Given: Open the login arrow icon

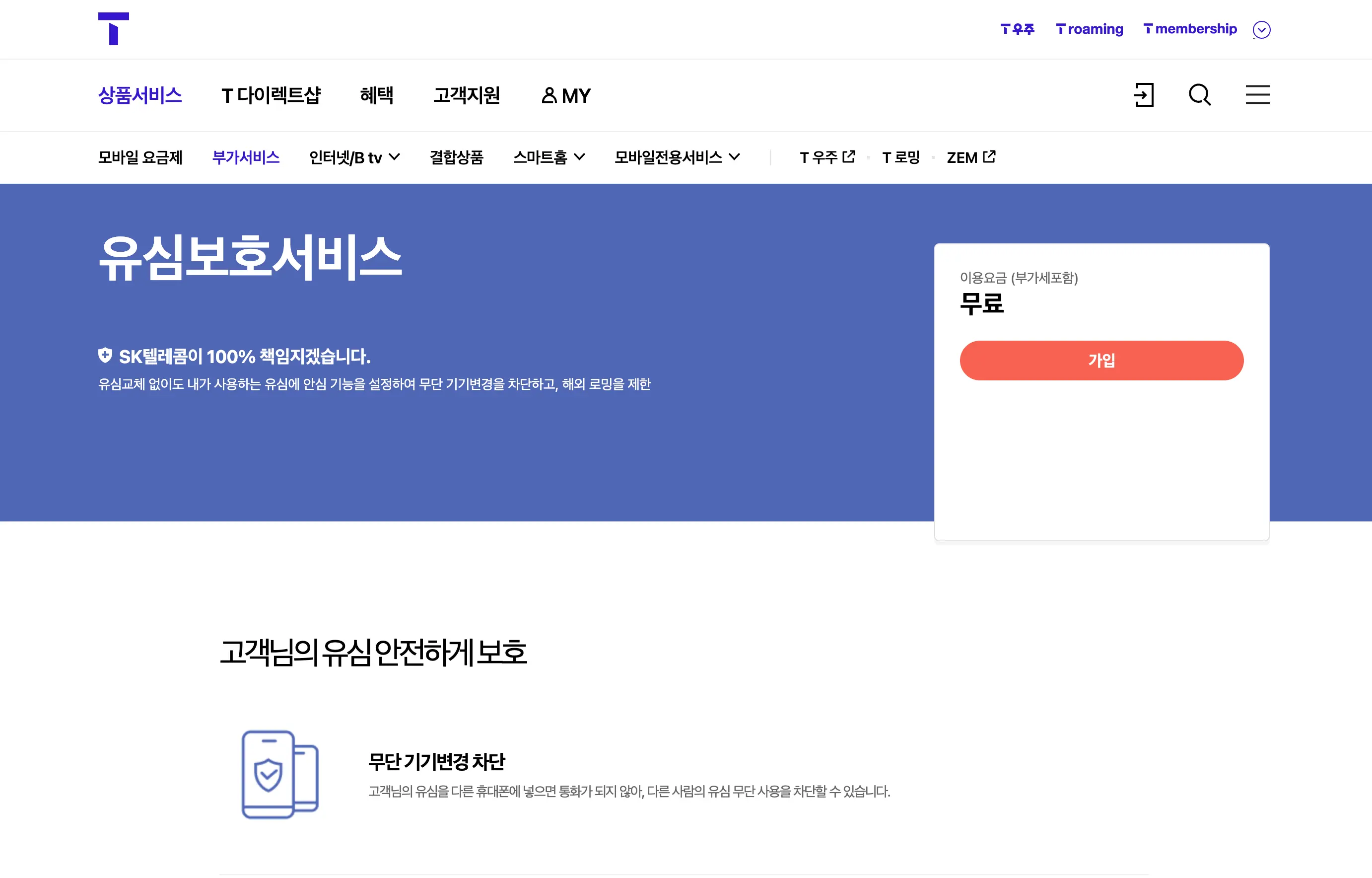Looking at the screenshot, I should coord(1144,95).
